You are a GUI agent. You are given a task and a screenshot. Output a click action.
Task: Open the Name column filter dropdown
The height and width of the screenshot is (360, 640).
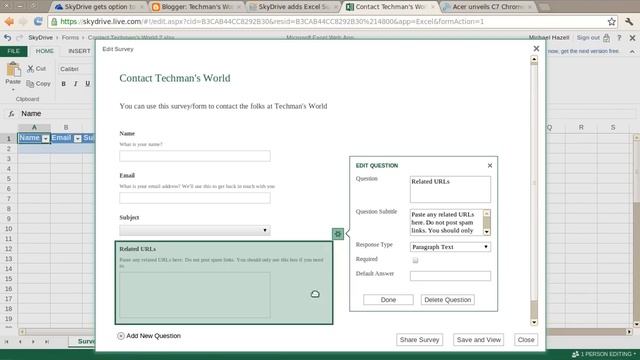pyautogui.click(x=46, y=139)
